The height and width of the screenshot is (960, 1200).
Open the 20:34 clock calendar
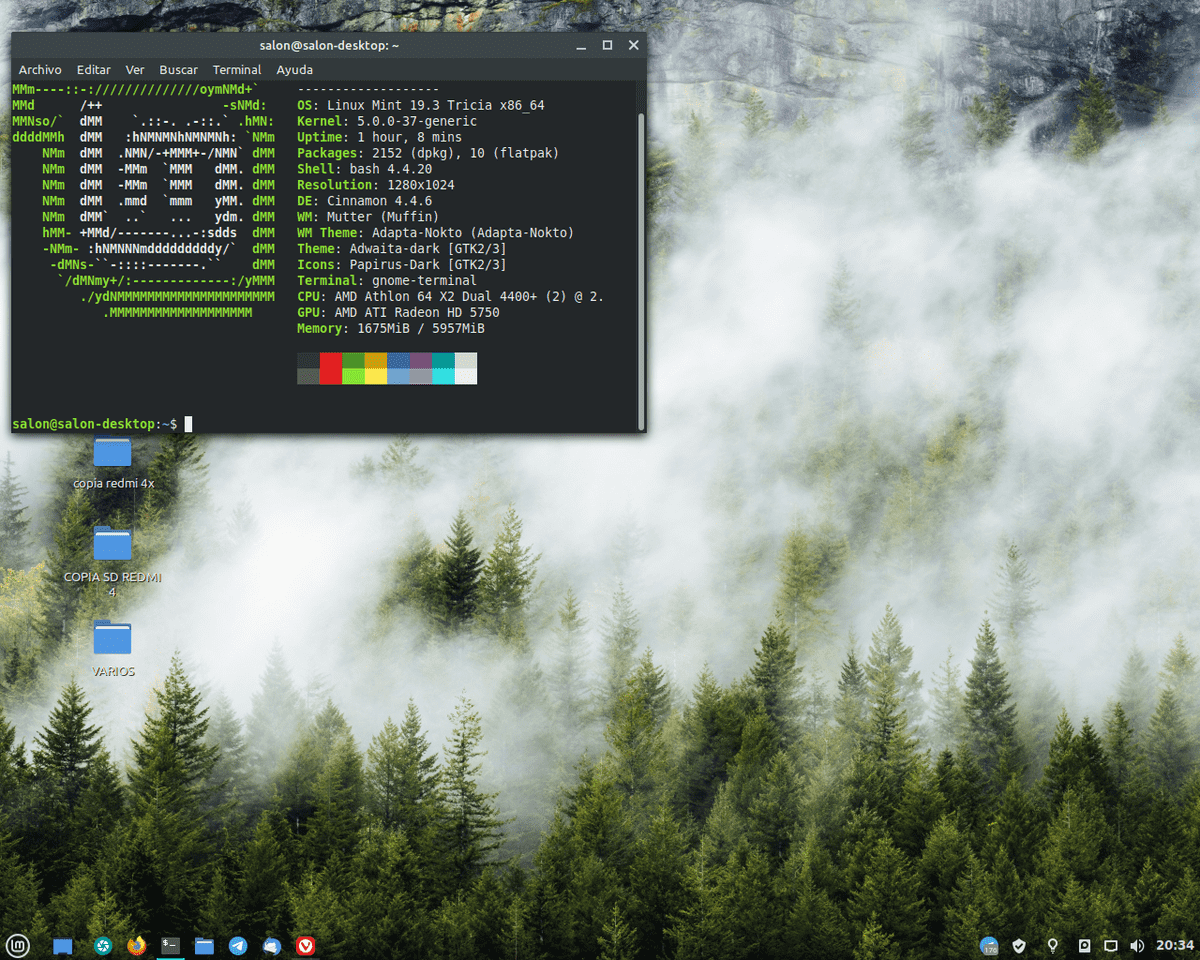pyautogui.click(x=1175, y=945)
